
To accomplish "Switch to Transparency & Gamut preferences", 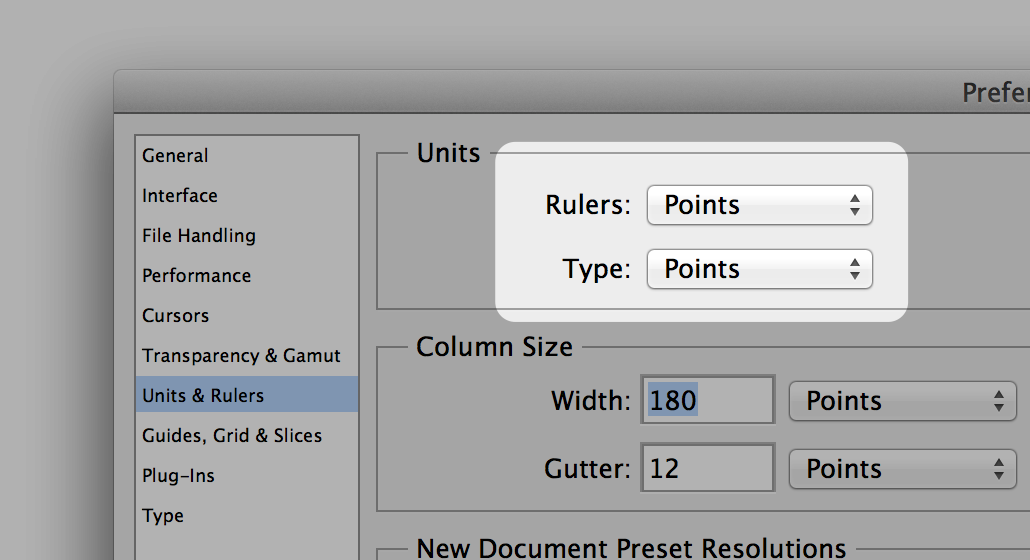I will pos(241,356).
